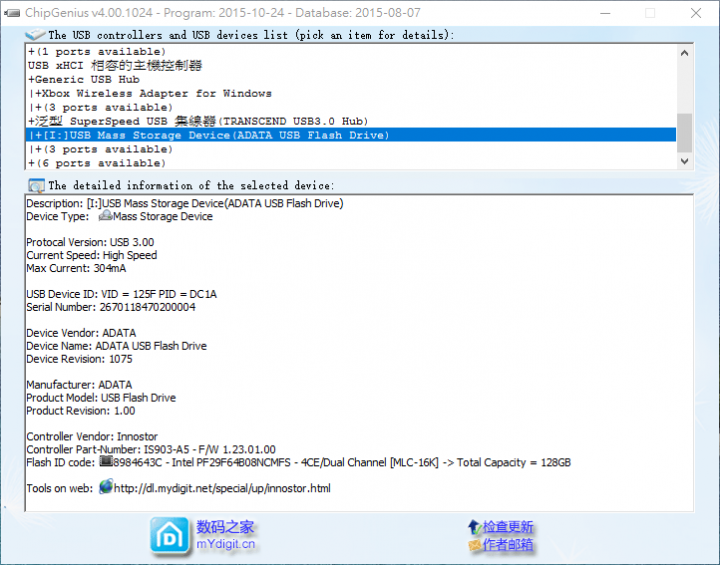Click the USB devices list header icon

pos(35,34)
